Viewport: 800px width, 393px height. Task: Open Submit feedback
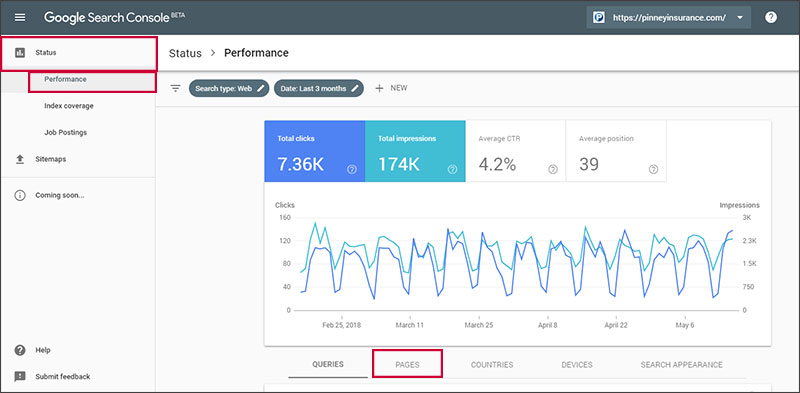click(x=63, y=377)
